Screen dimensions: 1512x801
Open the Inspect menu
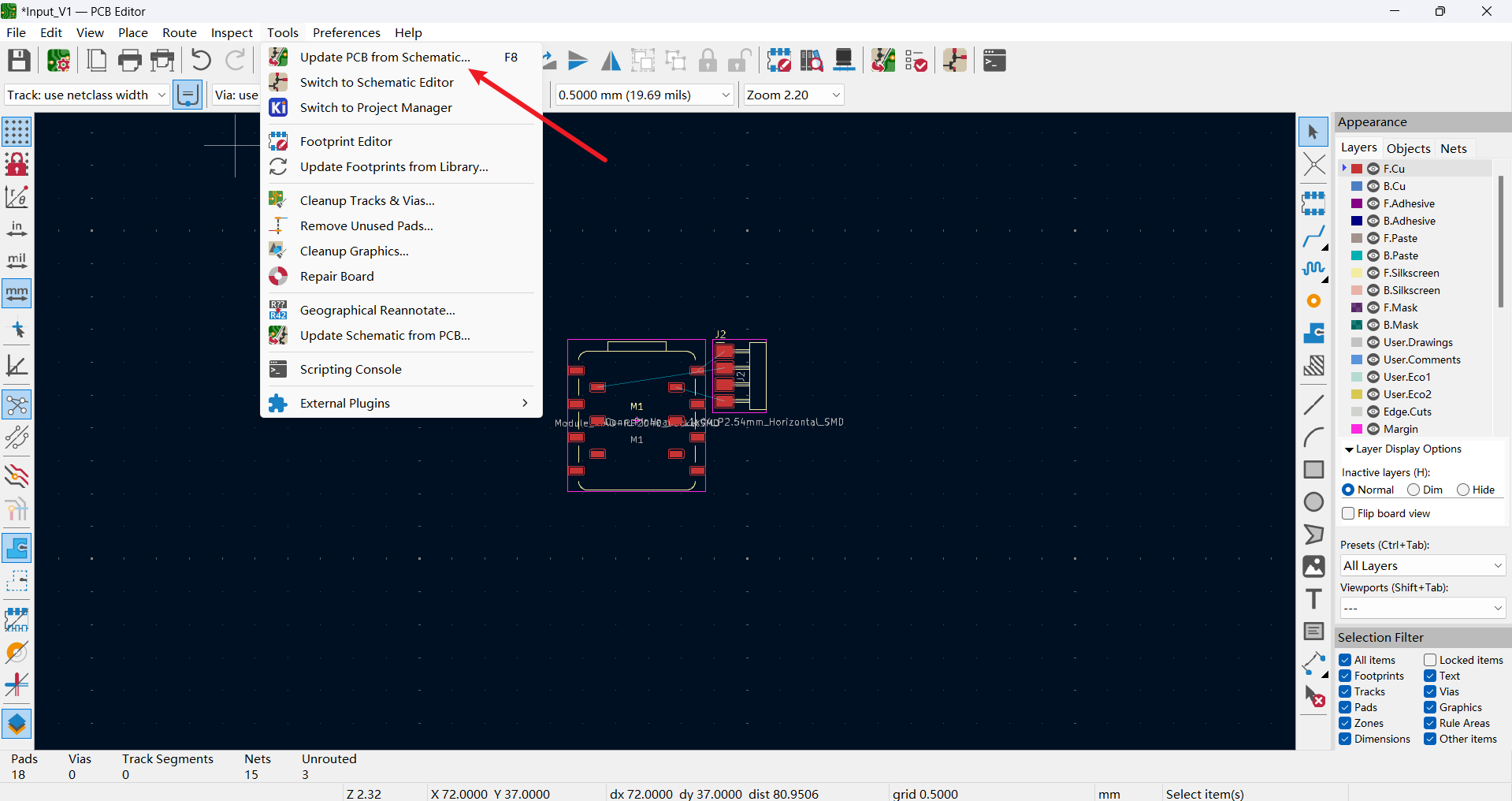tap(232, 32)
